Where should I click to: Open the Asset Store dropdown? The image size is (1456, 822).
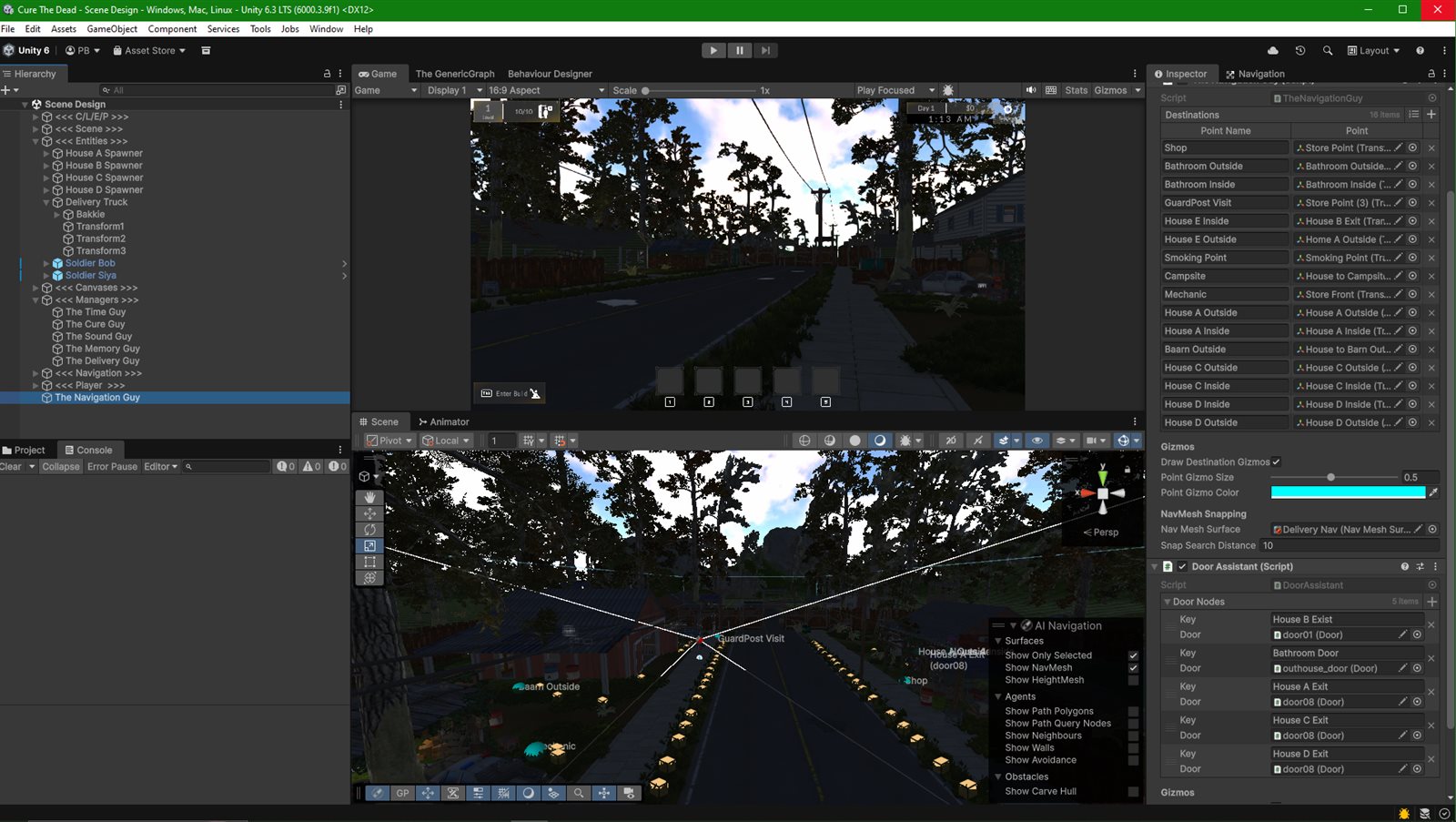149,51
